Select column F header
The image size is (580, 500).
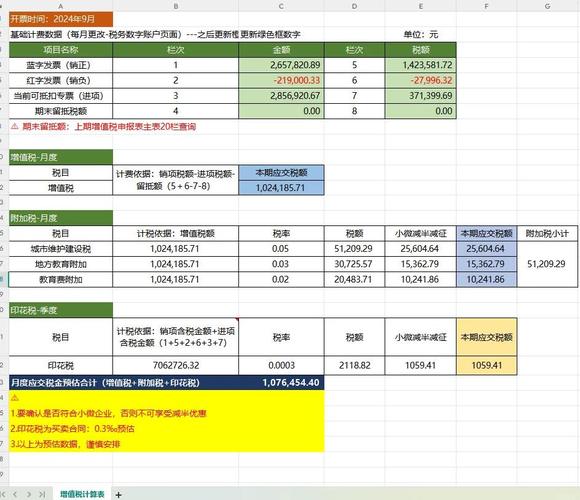[486, 6]
